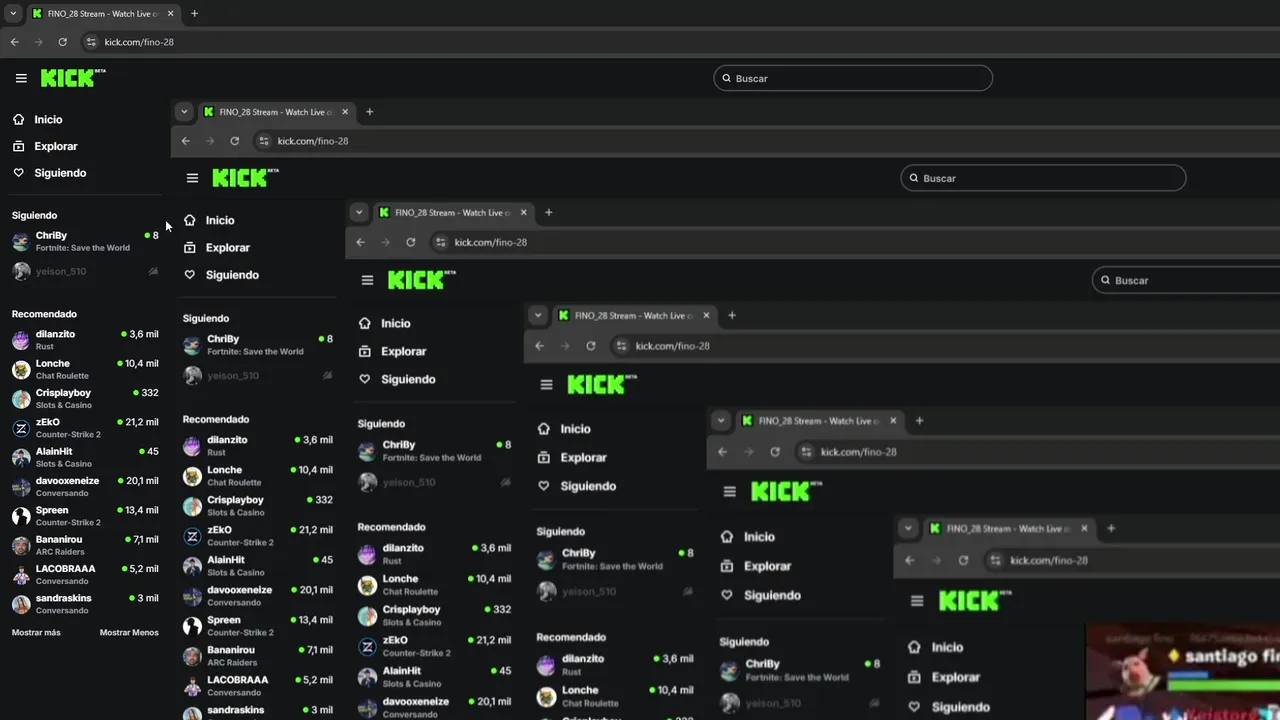Screen dimensions: 1280x720
Task: Click the hamburger menu in the innermost mirrored Kick page
Action: pyautogui.click(x=917, y=601)
